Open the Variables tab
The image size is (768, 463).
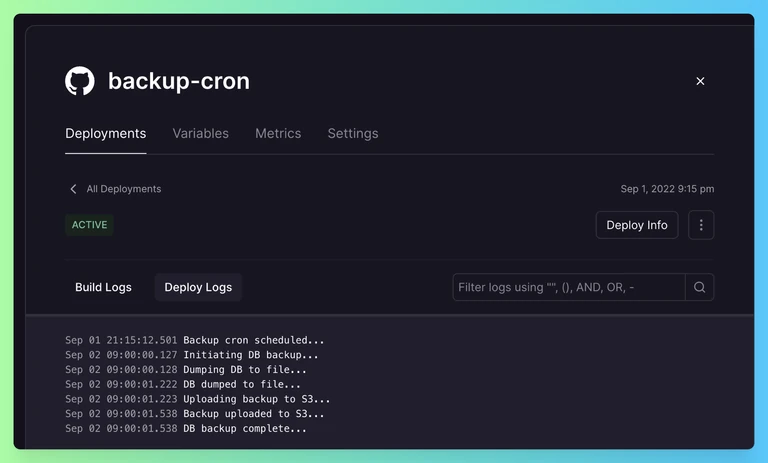point(200,133)
